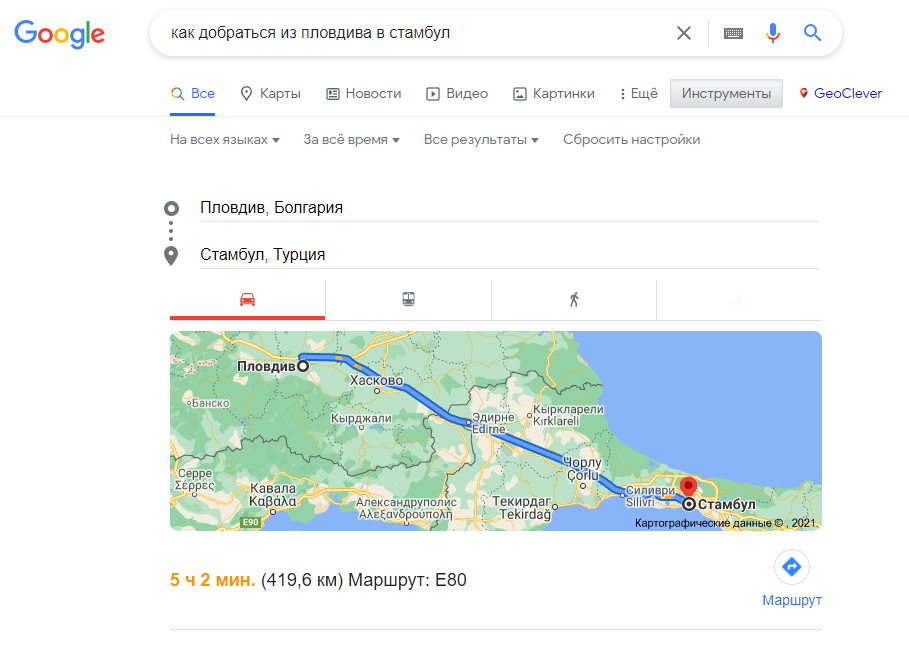Select the bicycle mode tab

coord(739,300)
